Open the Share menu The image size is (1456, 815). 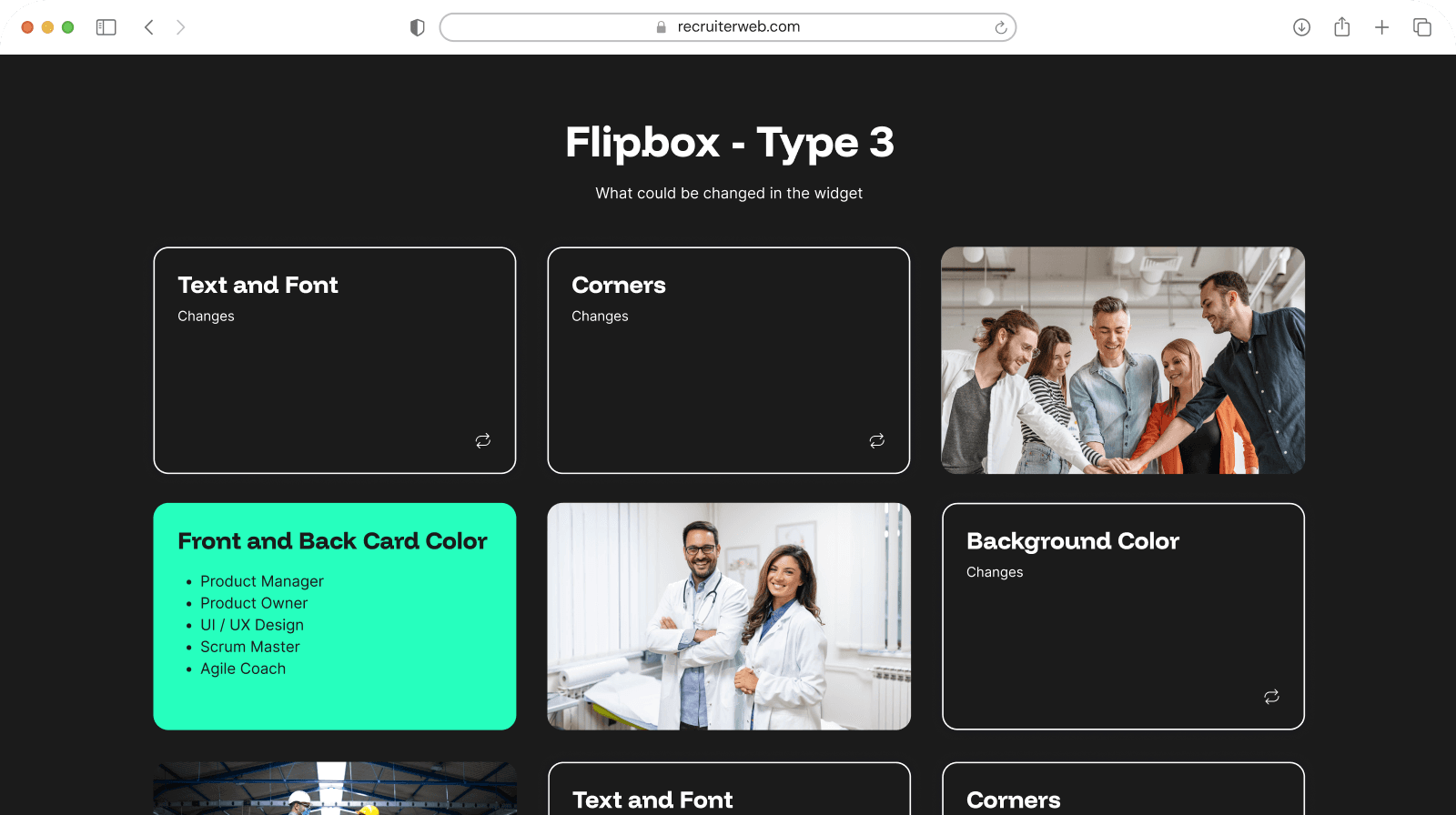pyautogui.click(x=1341, y=27)
